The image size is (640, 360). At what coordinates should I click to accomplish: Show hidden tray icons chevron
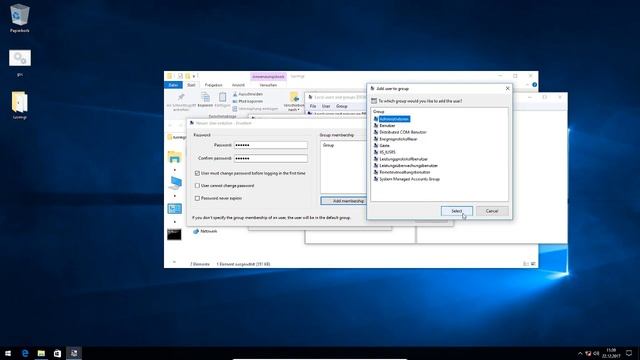(x=580, y=353)
